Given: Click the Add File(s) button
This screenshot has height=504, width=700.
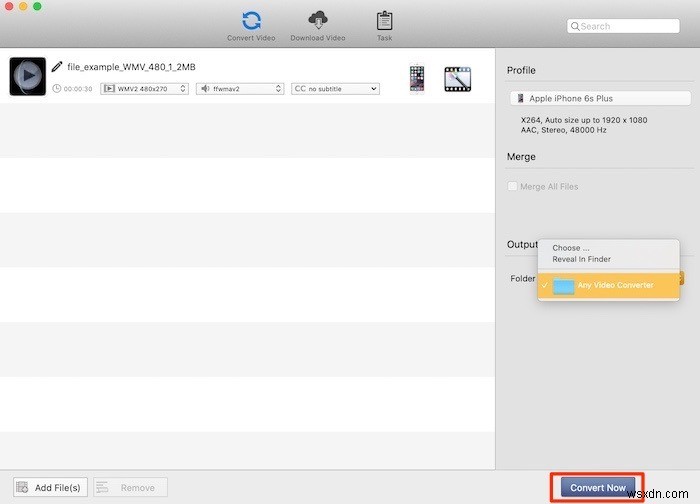Looking at the screenshot, I should click(50, 487).
